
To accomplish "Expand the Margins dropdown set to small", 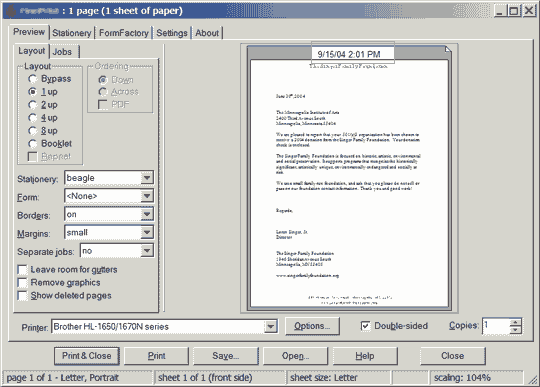I will (x=109, y=232).
